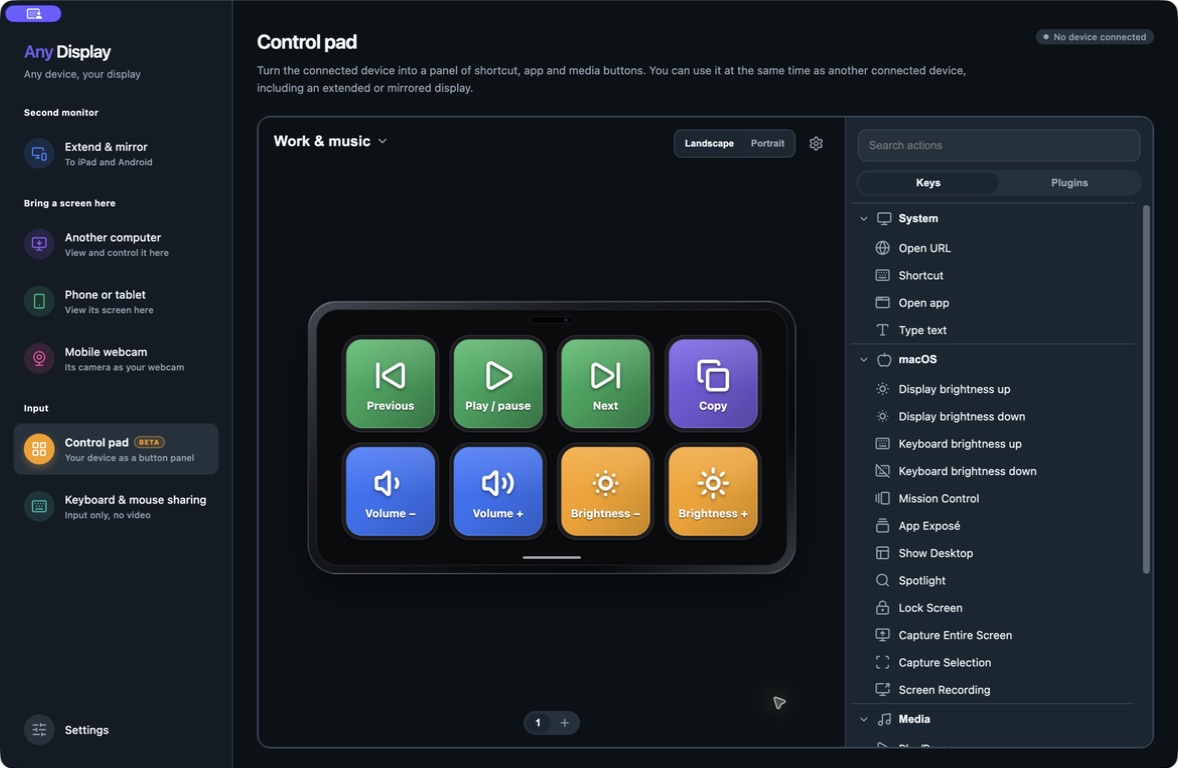Open the Mobile webcam sidebar item
This screenshot has width=1178, height=768.
click(116, 358)
